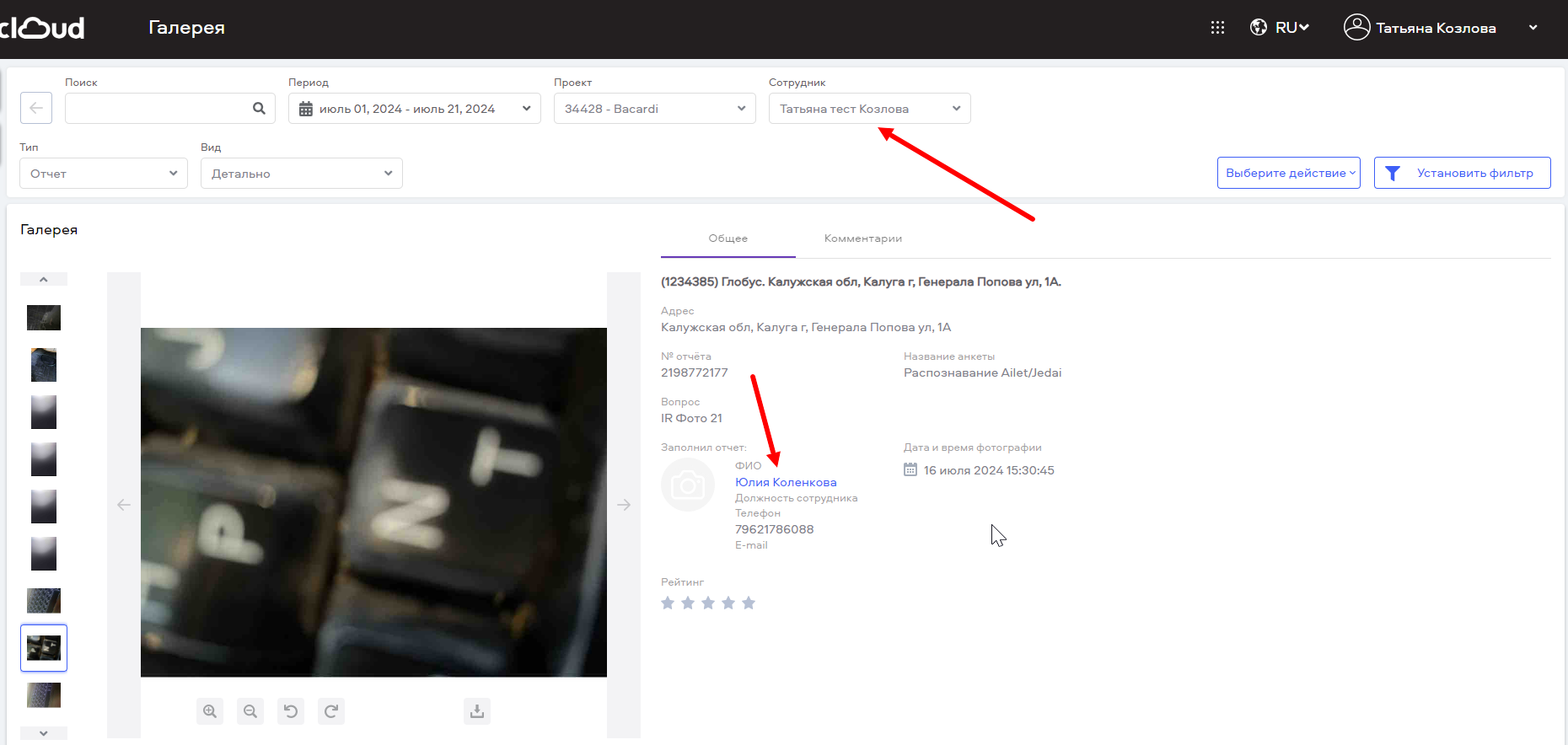Switch to the Комментарии tab
The image size is (1568, 745).
click(862, 239)
